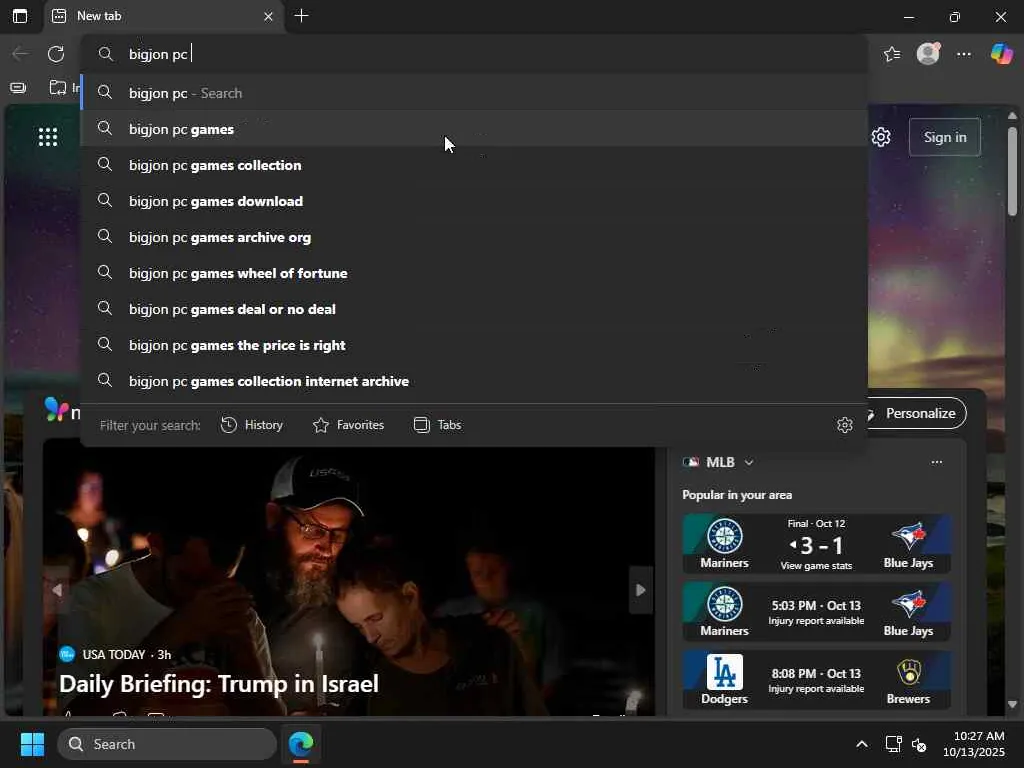The height and width of the screenshot is (768, 1024).
Task: Open search suggestion settings gear
Action: pos(844,425)
